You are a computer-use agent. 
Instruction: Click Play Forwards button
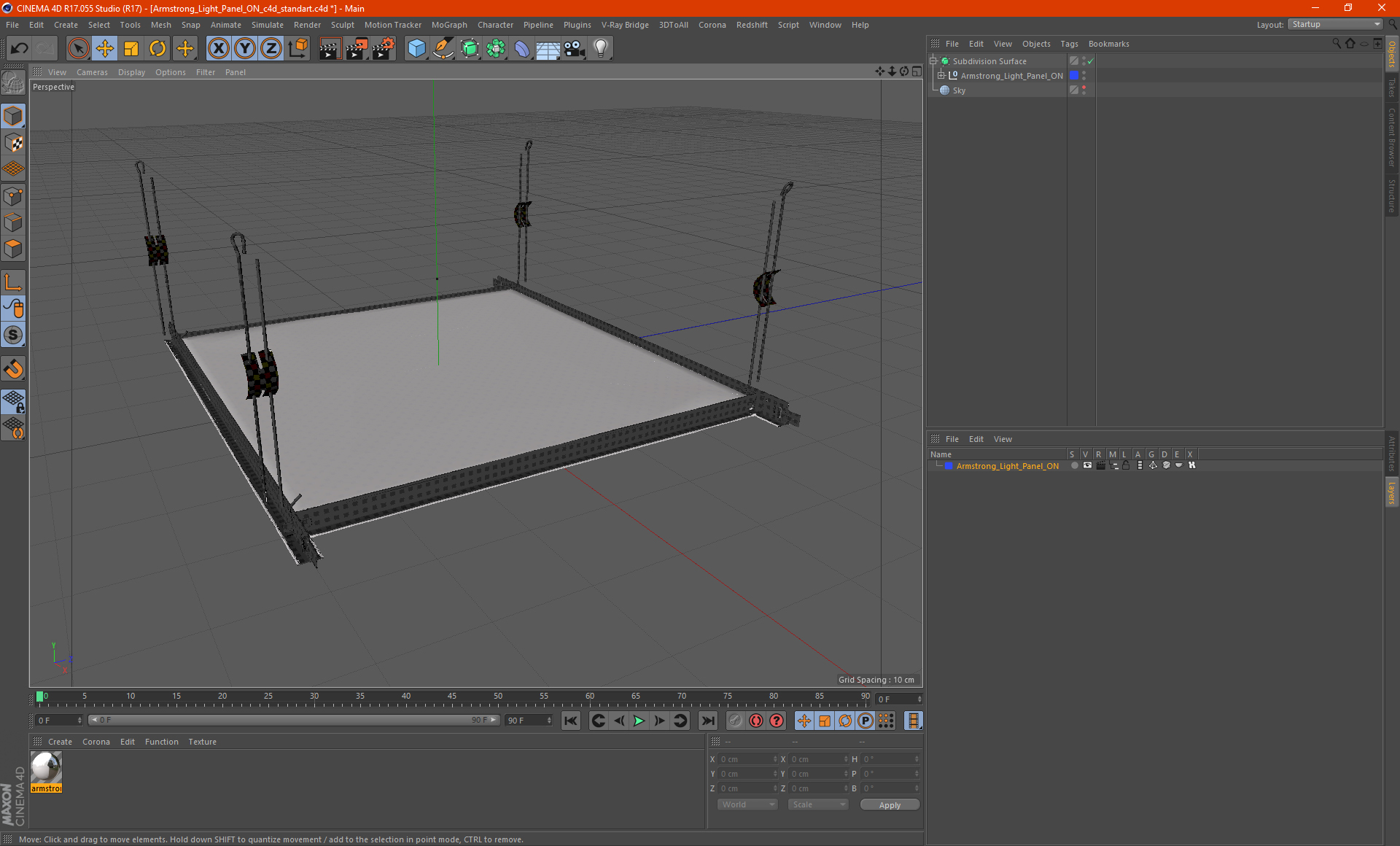coord(639,721)
